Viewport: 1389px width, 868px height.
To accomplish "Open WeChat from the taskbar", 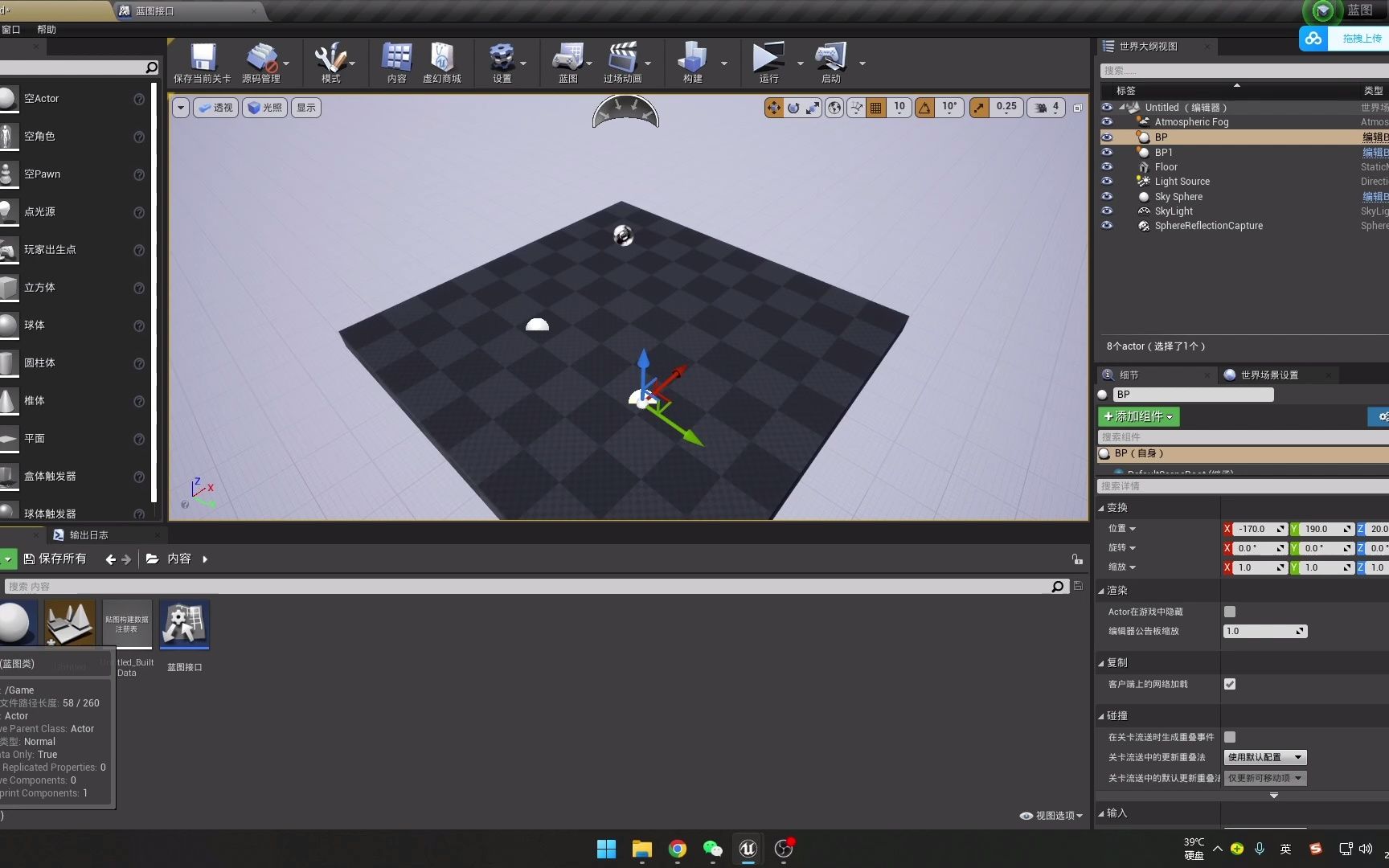I will click(713, 849).
